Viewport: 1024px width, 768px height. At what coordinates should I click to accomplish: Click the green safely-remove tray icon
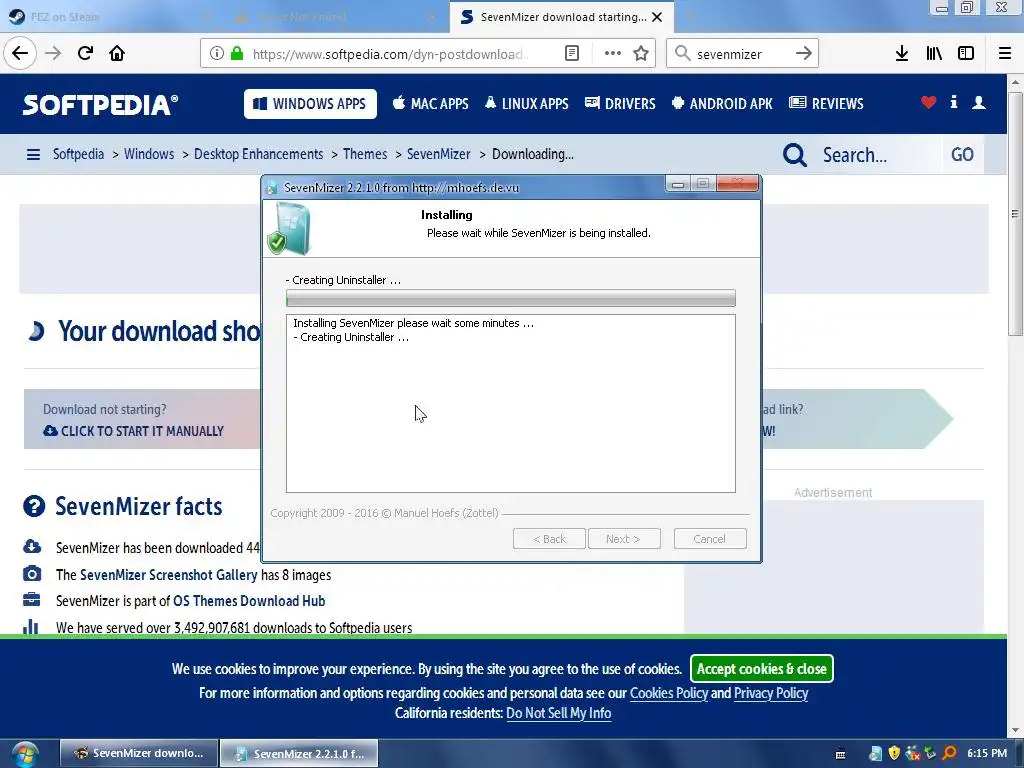click(x=930, y=753)
